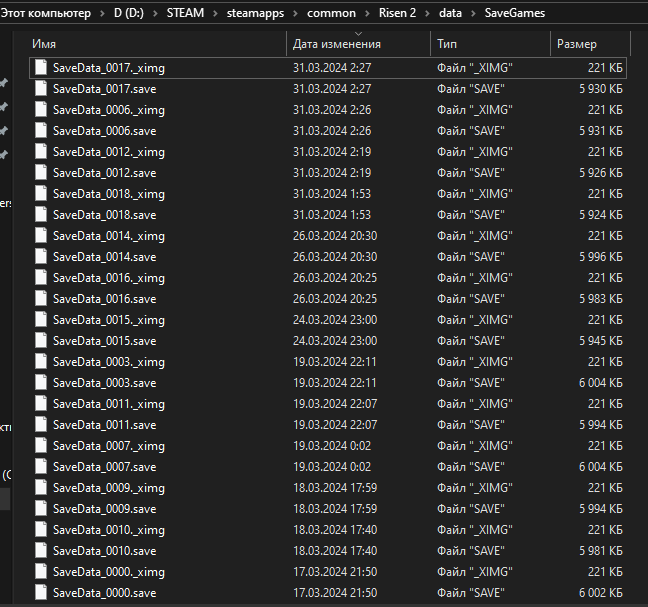Expand the chevron after STEAM in the path
648x607 pixels.
(x=215, y=14)
